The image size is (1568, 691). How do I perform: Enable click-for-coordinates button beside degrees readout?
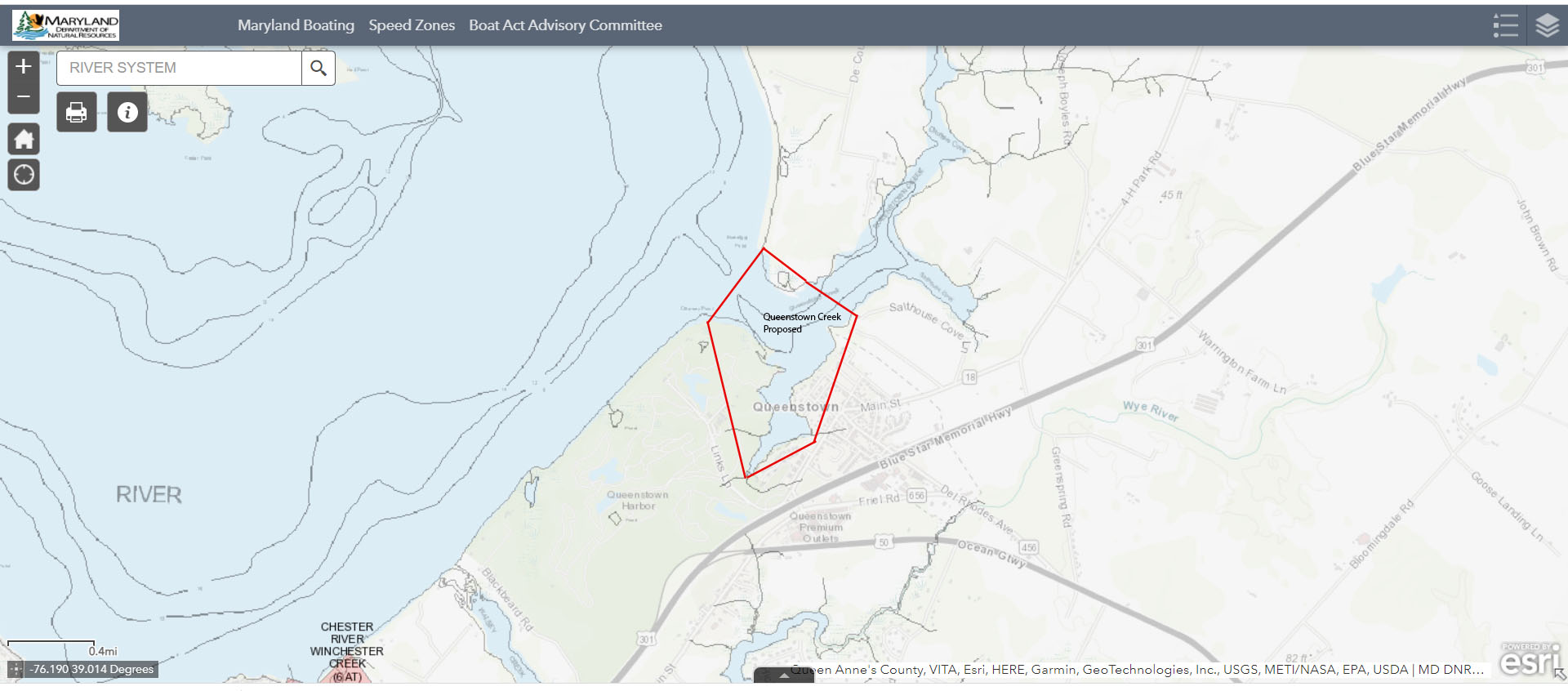click(16, 670)
